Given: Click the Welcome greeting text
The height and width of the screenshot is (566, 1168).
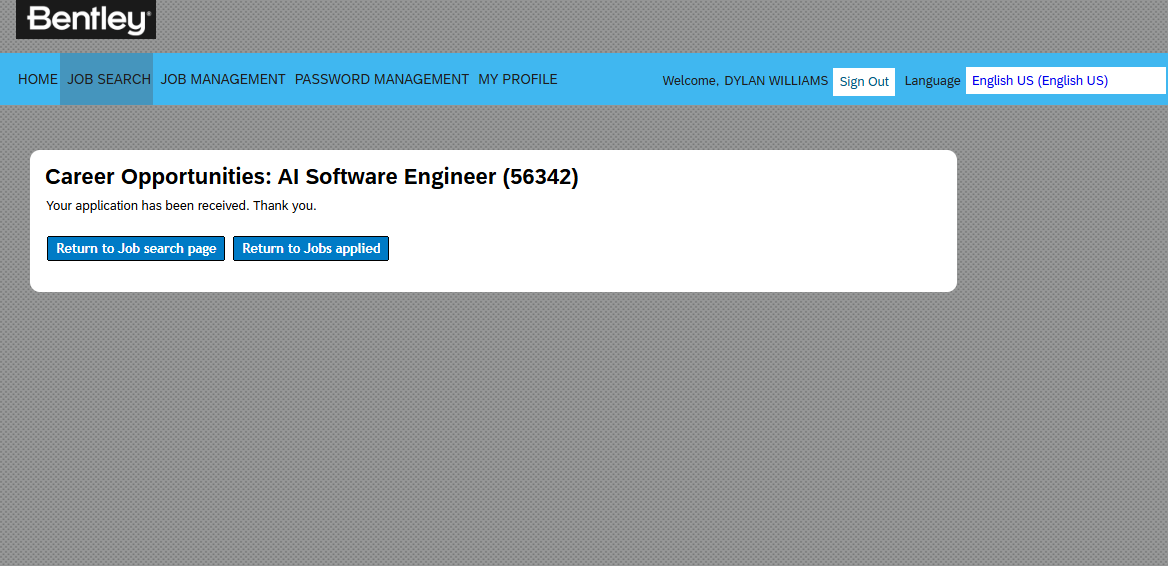Looking at the screenshot, I should 689,81.
